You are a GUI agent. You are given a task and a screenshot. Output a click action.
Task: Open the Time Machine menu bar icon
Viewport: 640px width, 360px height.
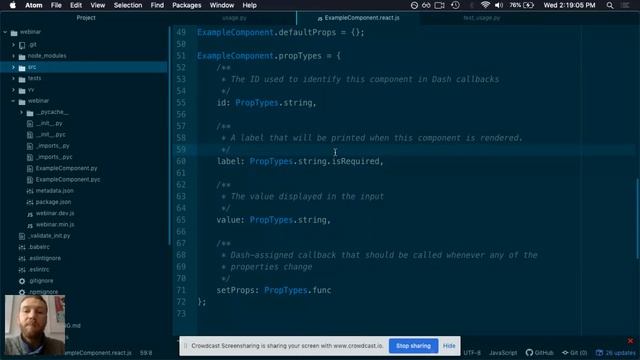(456, 5)
